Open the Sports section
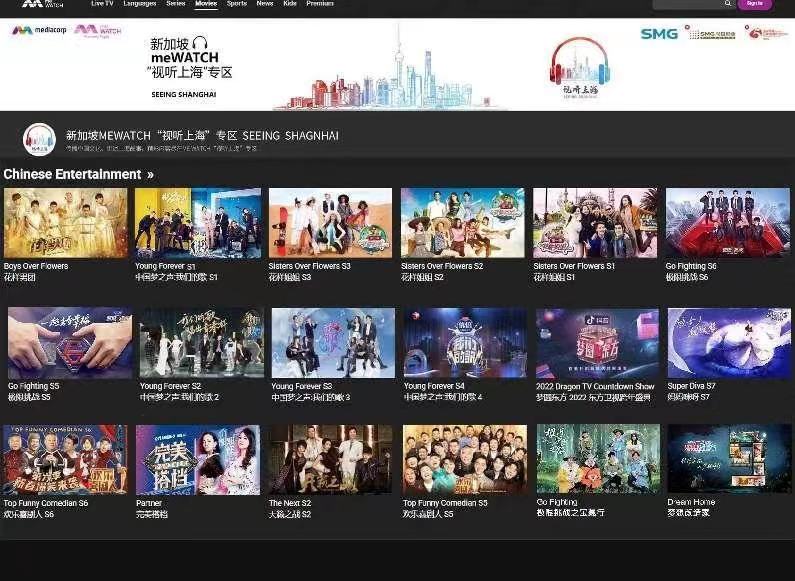The width and height of the screenshot is (795, 581). 236,4
